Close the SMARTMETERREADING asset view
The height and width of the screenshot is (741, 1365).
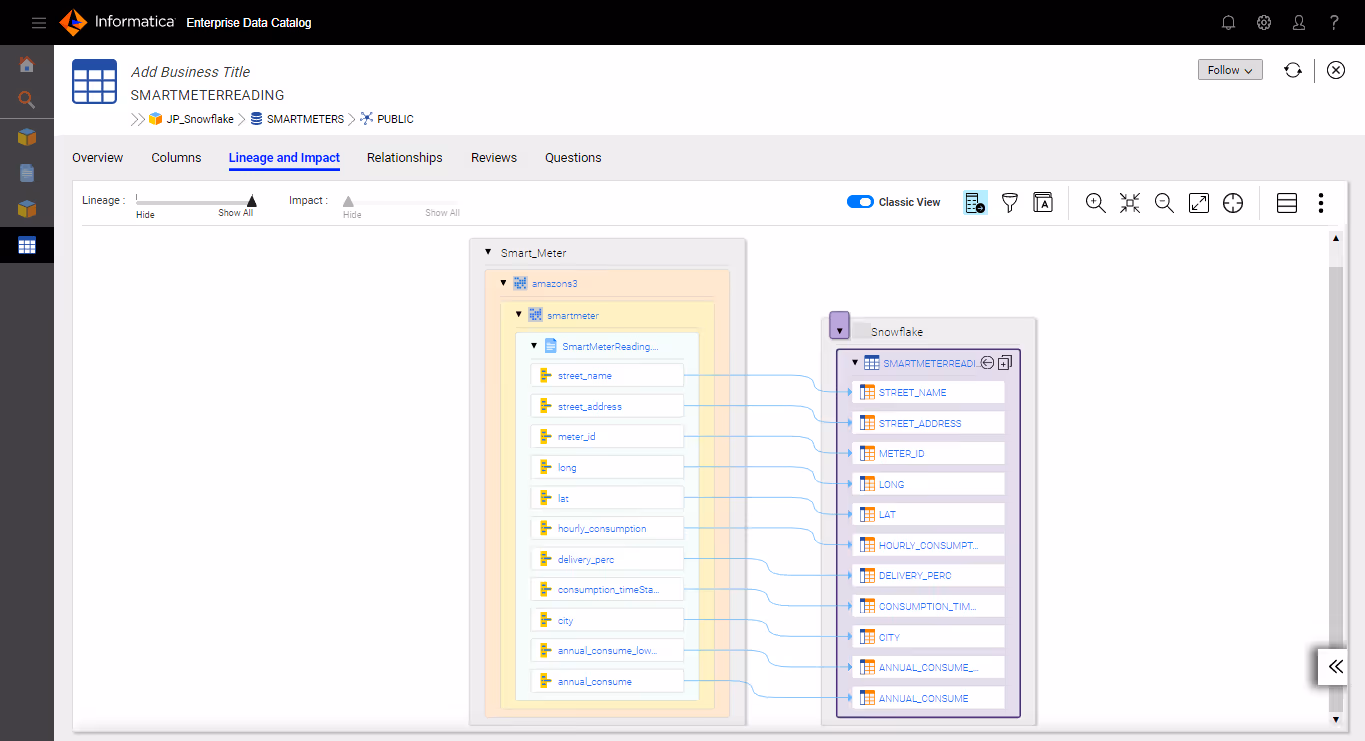point(1336,70)
